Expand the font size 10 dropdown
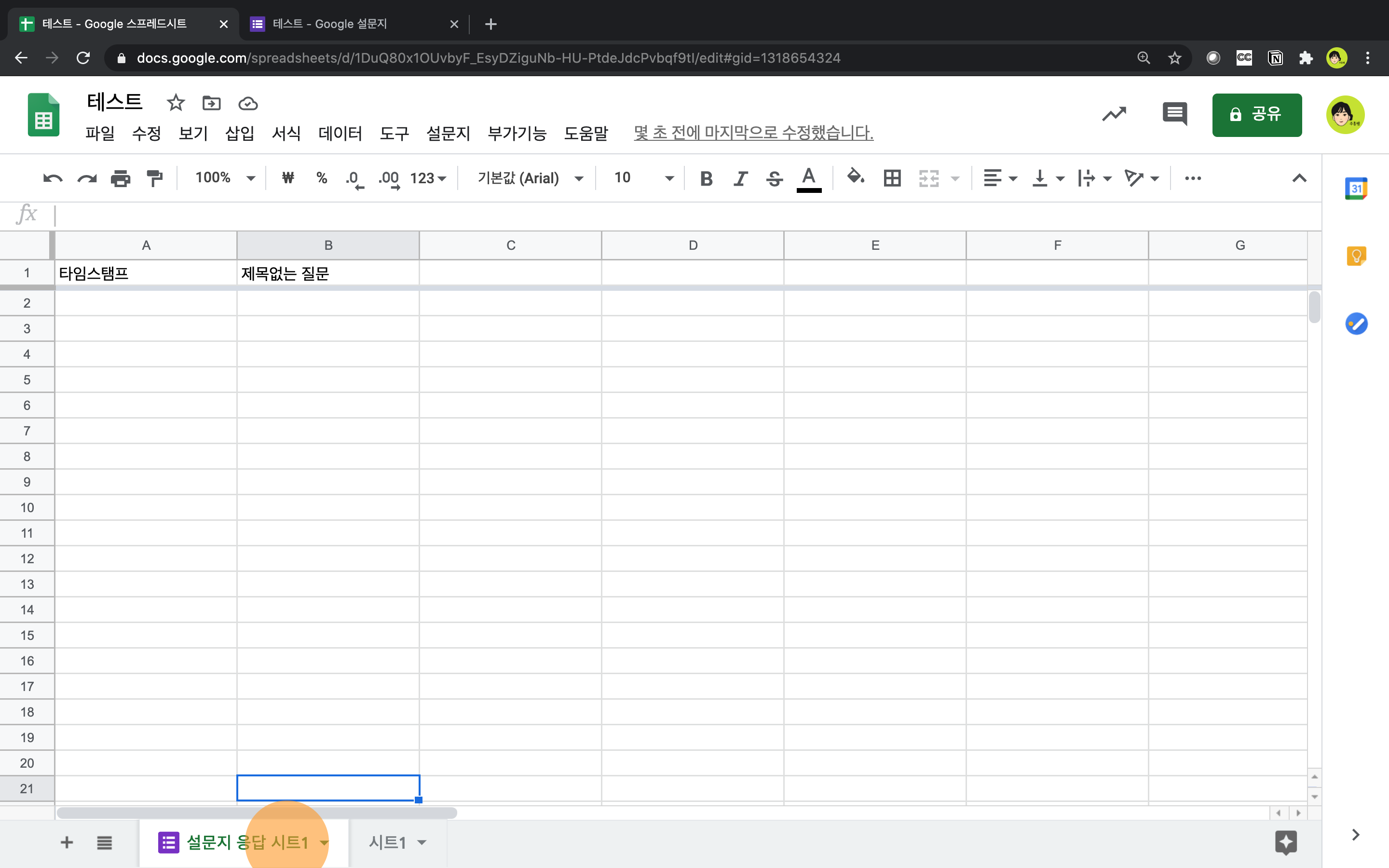Screen dimensions: 1389x868 coord(643,178)
